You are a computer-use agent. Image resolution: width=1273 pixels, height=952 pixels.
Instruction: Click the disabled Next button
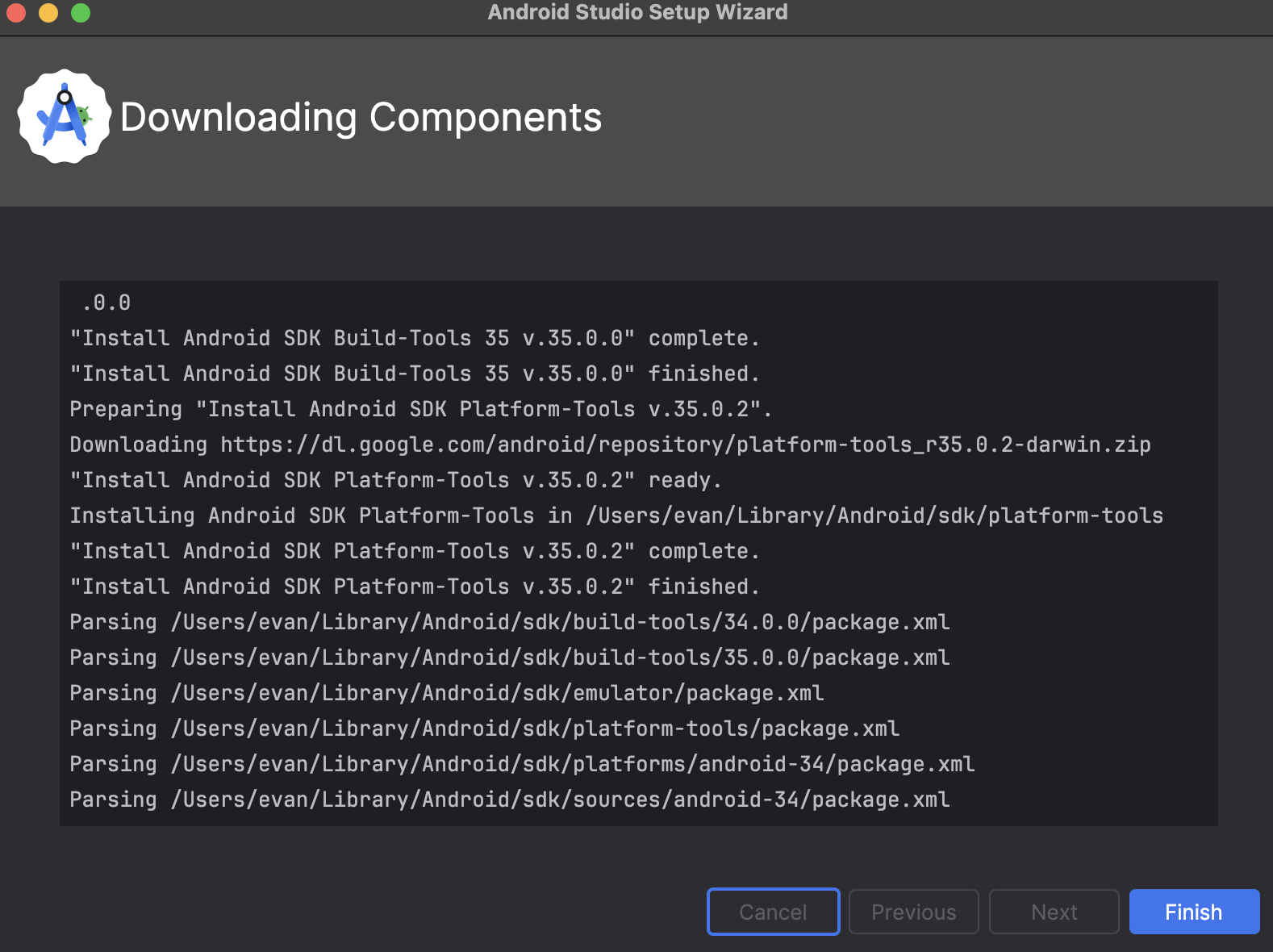pyautogui.click(x=1054, y=912)
